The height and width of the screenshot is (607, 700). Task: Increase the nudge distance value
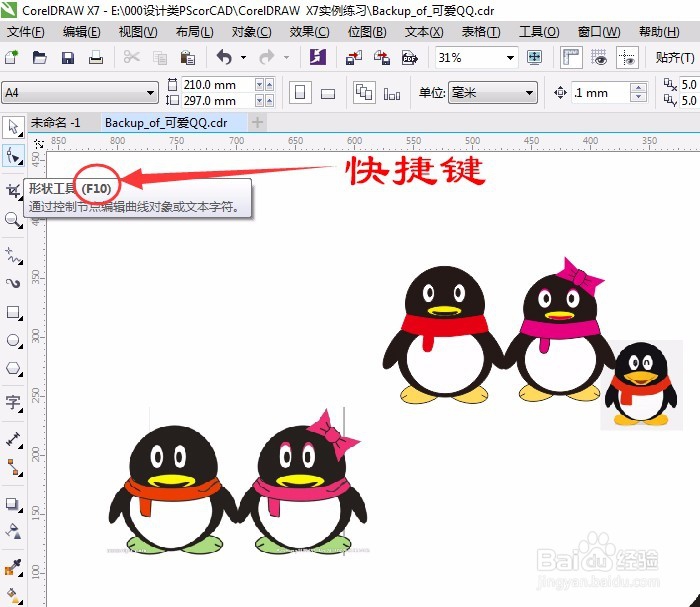click(639, 87)
